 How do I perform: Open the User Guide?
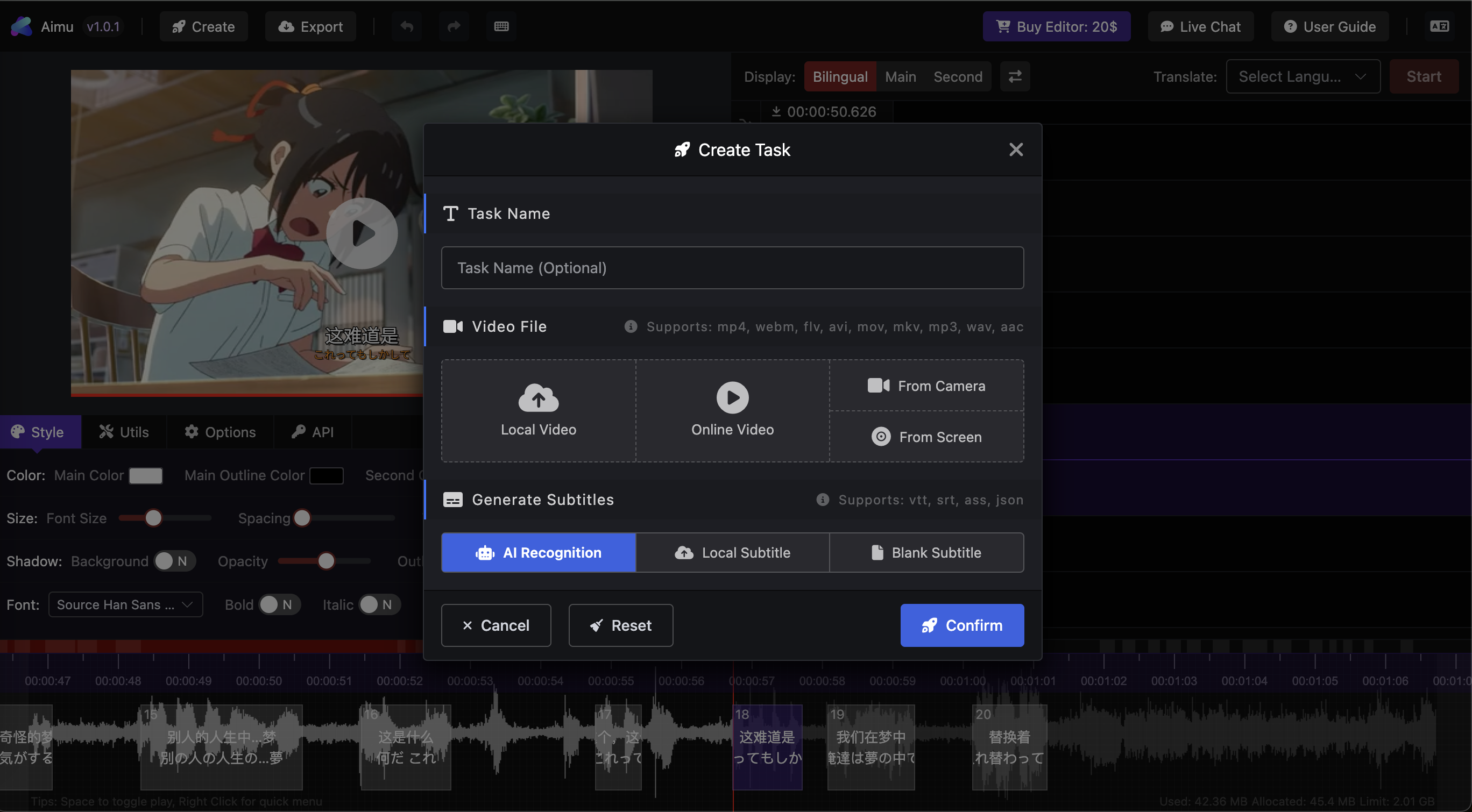pos(1330,26)
